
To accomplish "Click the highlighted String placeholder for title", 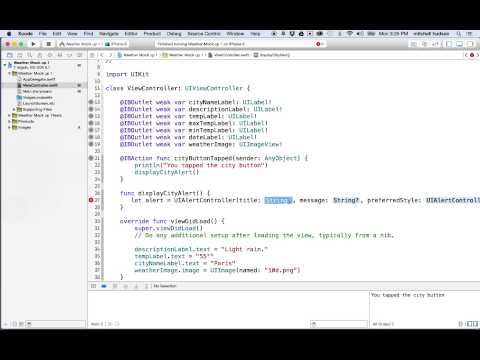I will click(x=279, y=200).
